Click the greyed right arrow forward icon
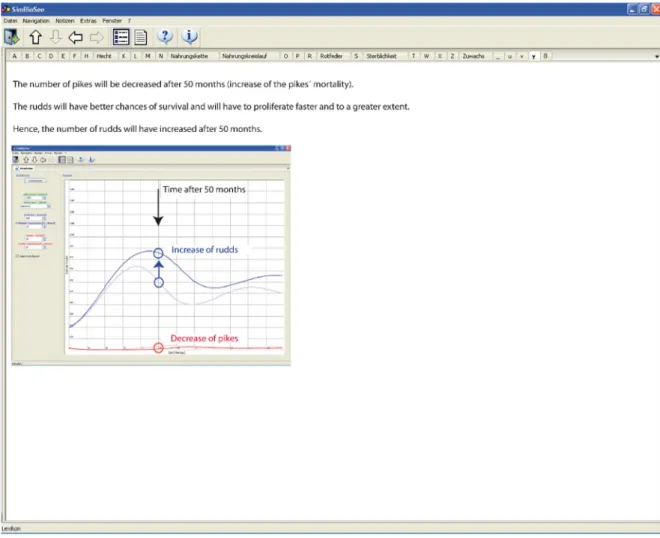The height and width of the screenshot is (538, 660). coord(96,37)
